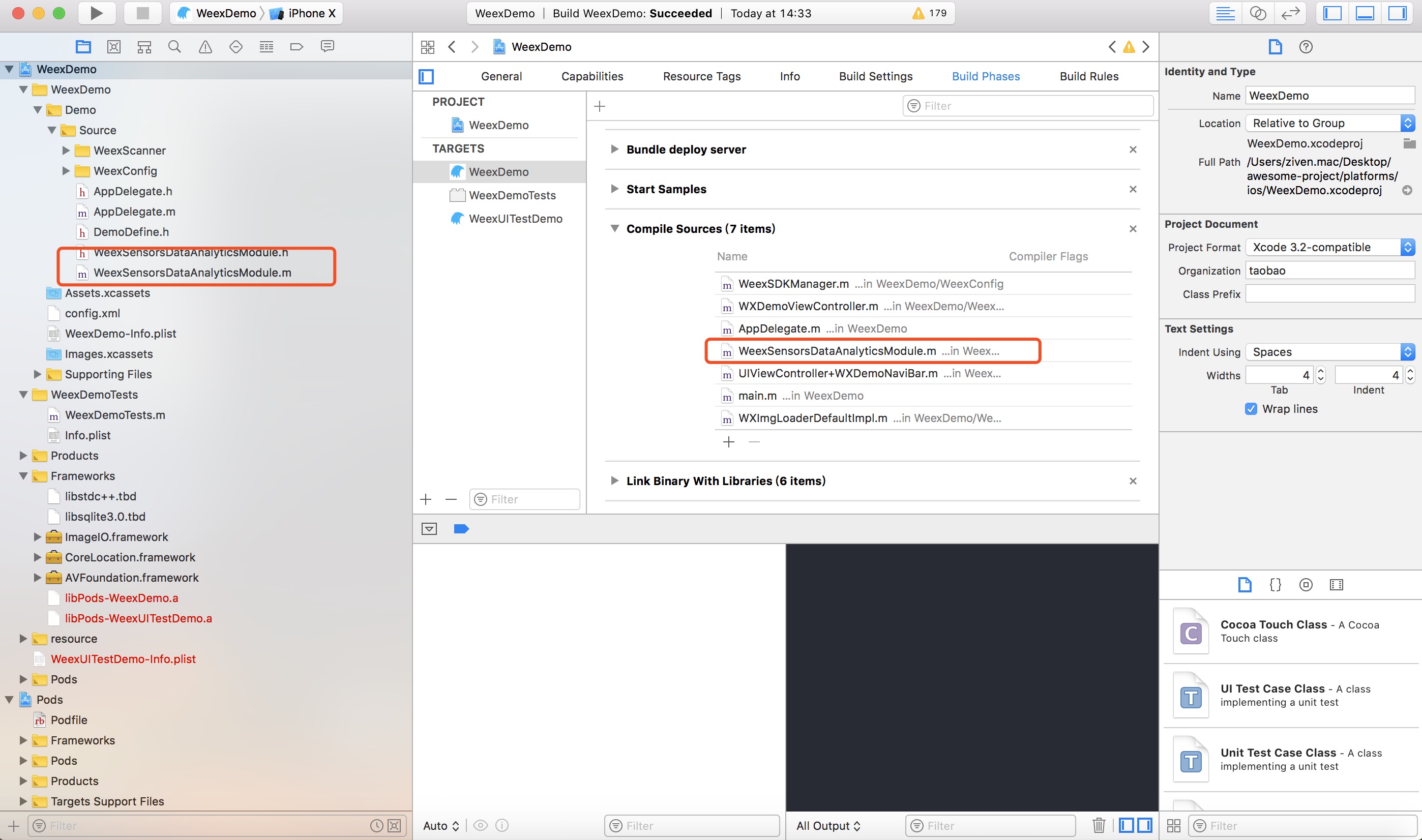Increment the Tab width stepper
The image size is (1422, 840).
coord(1321,371)
